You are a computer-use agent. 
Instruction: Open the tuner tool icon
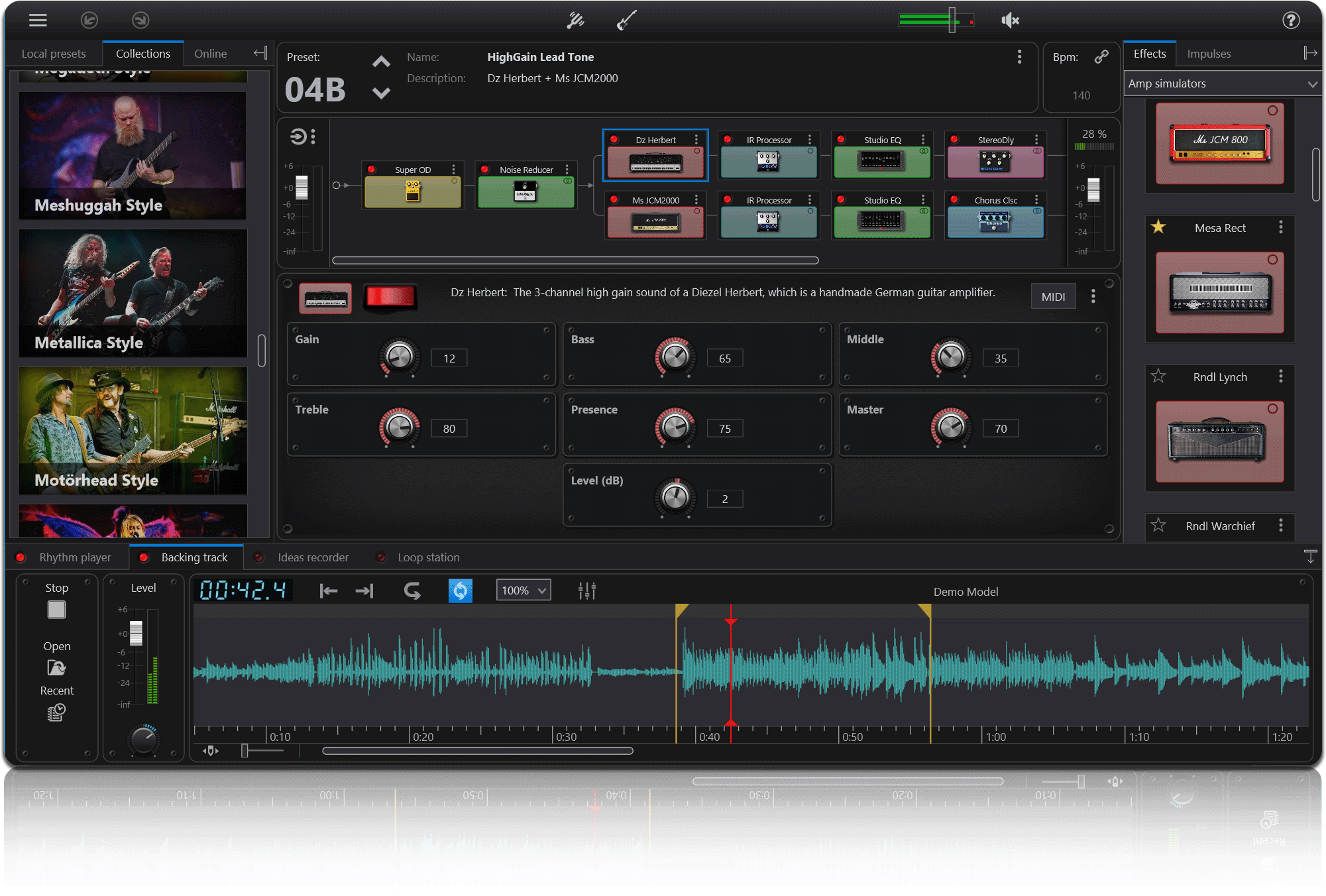click(575, 21)
